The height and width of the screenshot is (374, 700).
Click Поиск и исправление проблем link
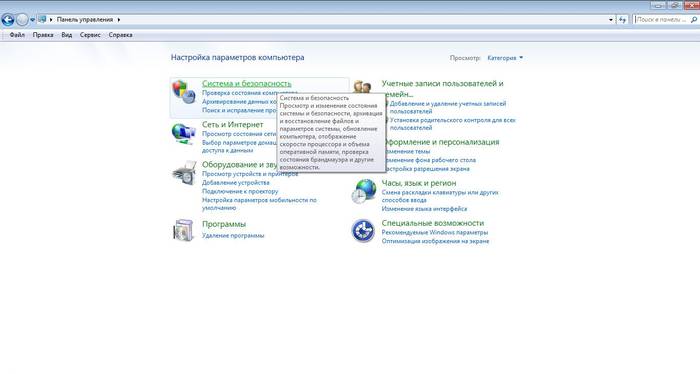[240, 110]
